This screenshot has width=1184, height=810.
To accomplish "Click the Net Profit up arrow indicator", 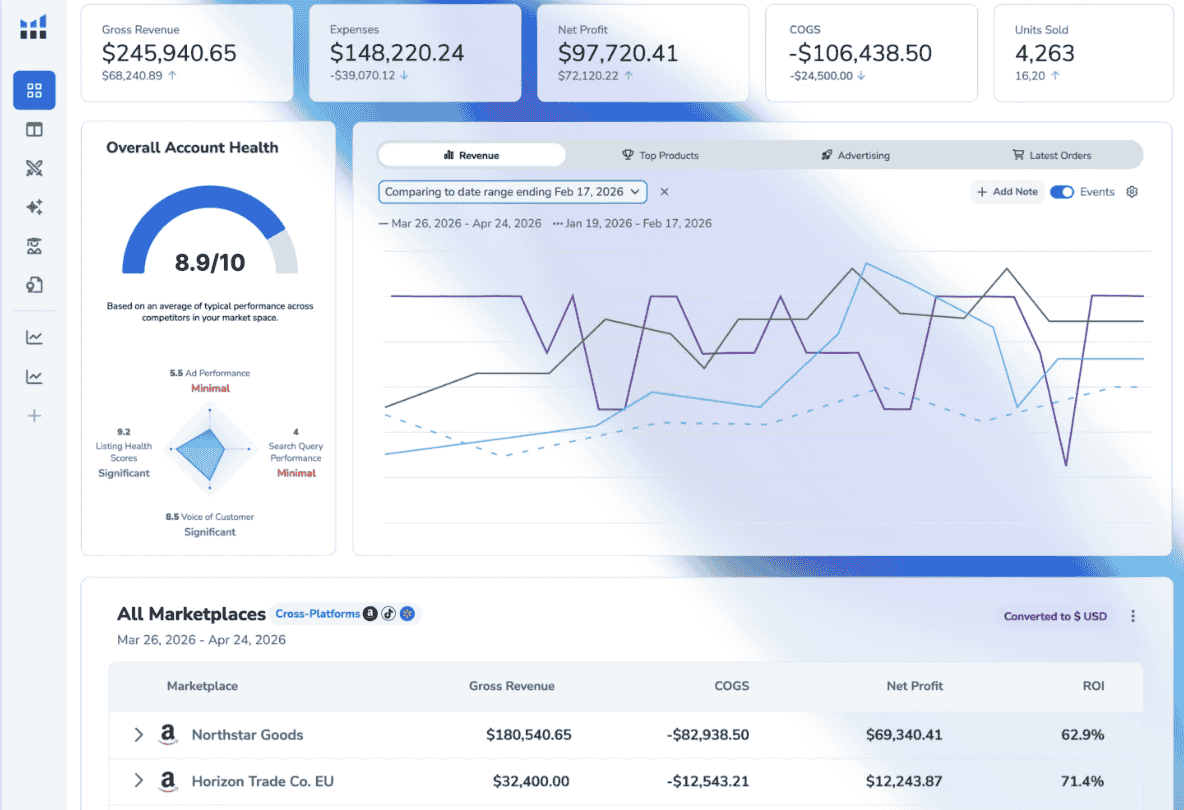I will point(628,75).
